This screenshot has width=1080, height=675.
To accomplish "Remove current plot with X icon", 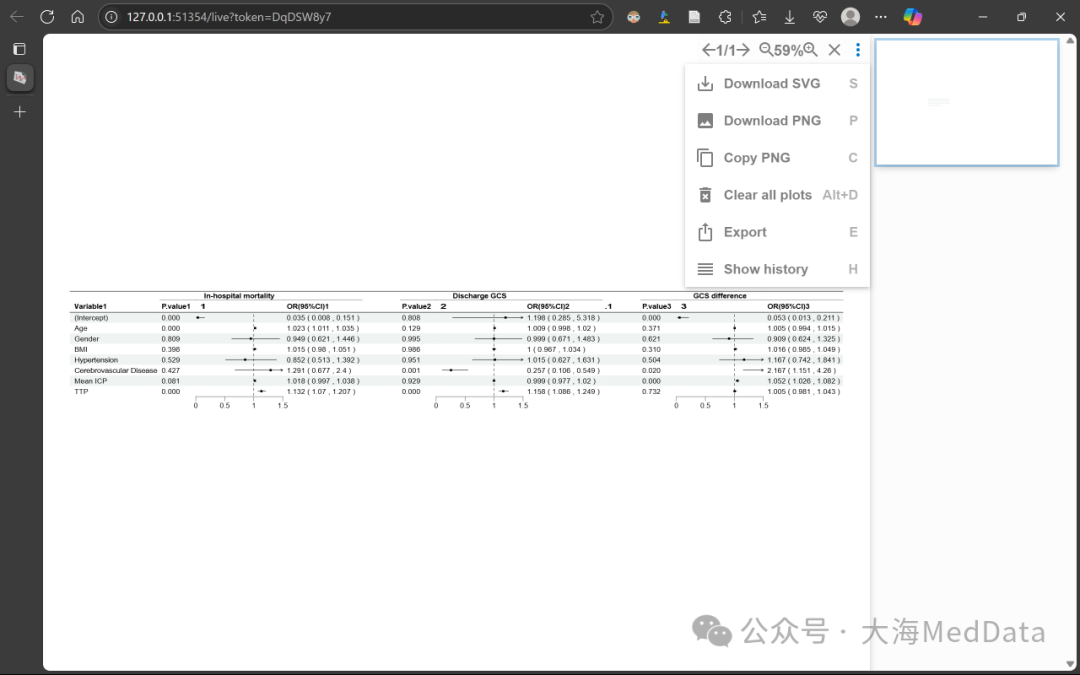I will click(x=834, y=50).
